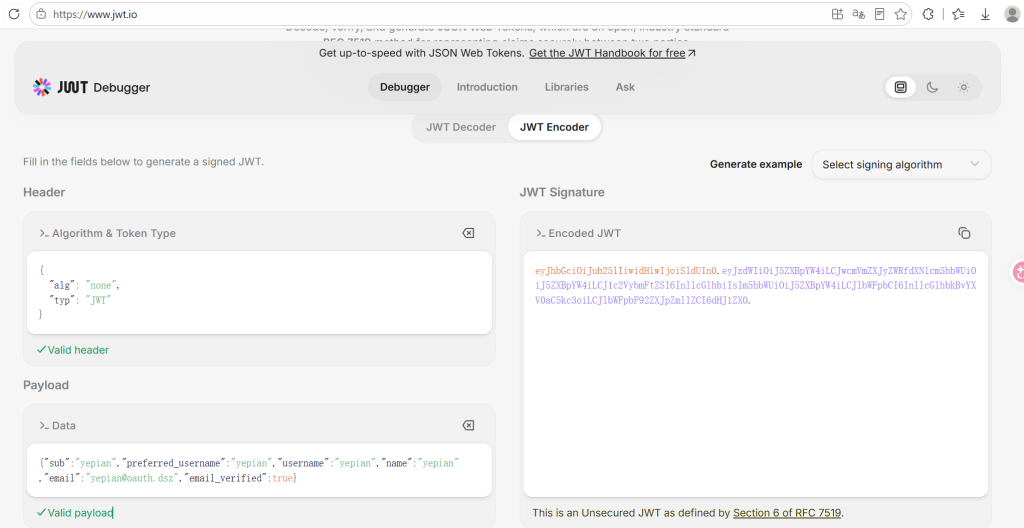1024x528 pixels.
Task: Click the "Payload" section heading
Action: [46, 386]
